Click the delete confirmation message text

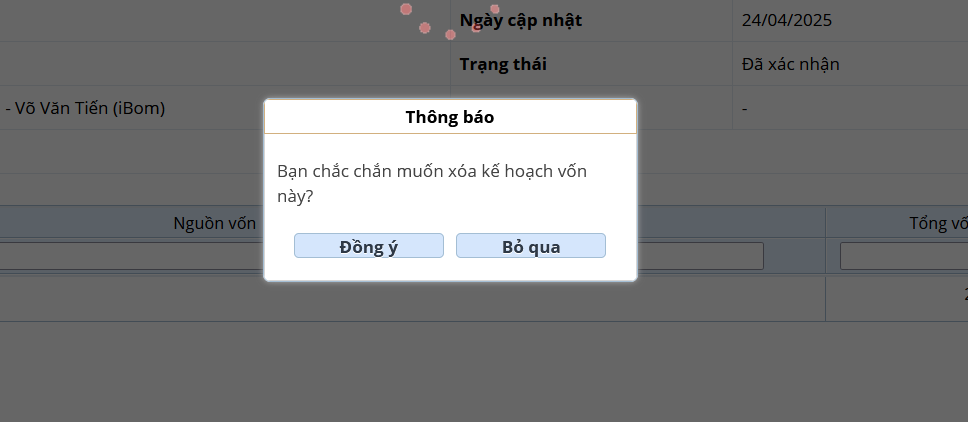click(432, 184)
